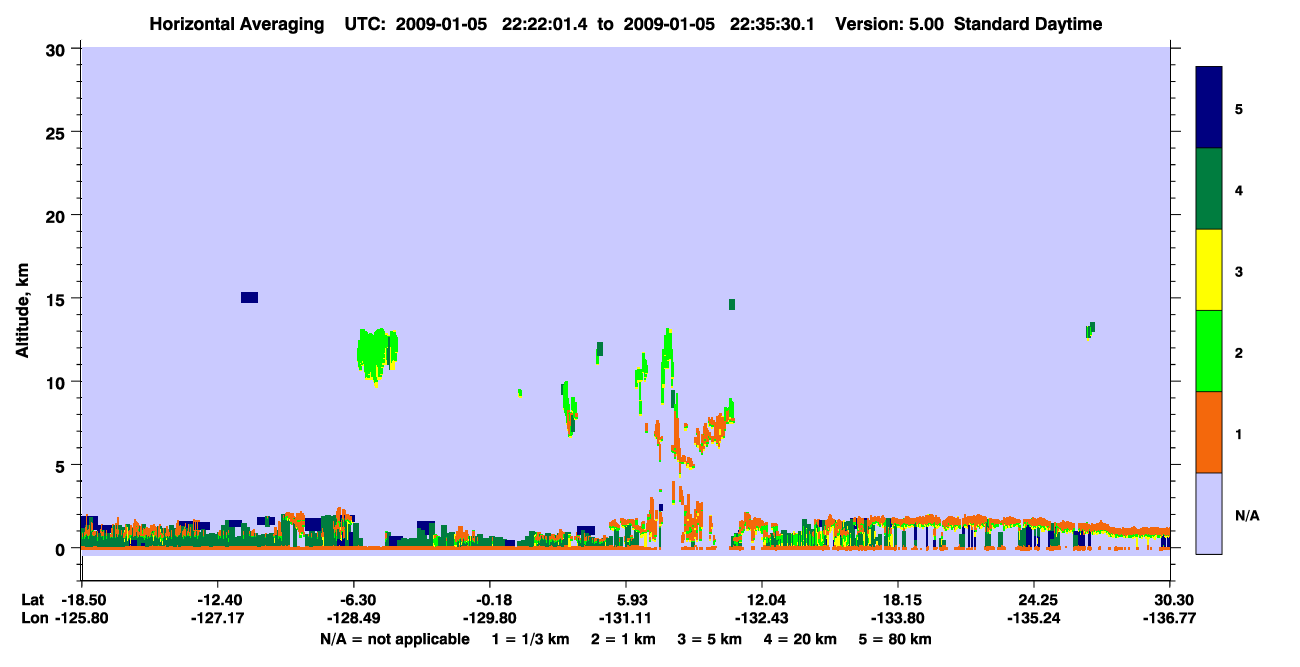Click the '5 = 80 km' legend note

[x=893, y=639]
